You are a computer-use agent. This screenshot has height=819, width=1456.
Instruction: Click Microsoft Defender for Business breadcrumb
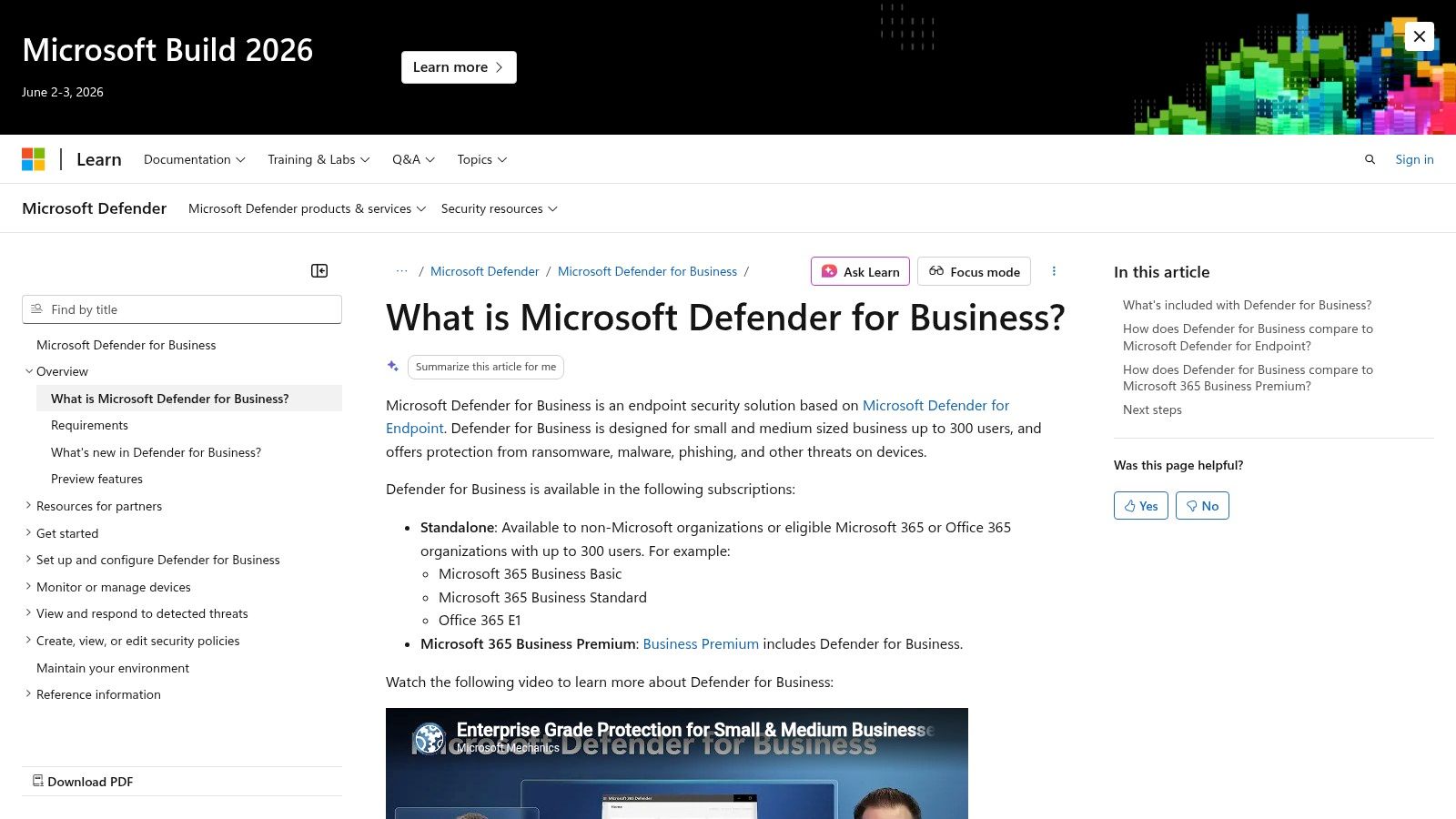(x=647, y=271)
